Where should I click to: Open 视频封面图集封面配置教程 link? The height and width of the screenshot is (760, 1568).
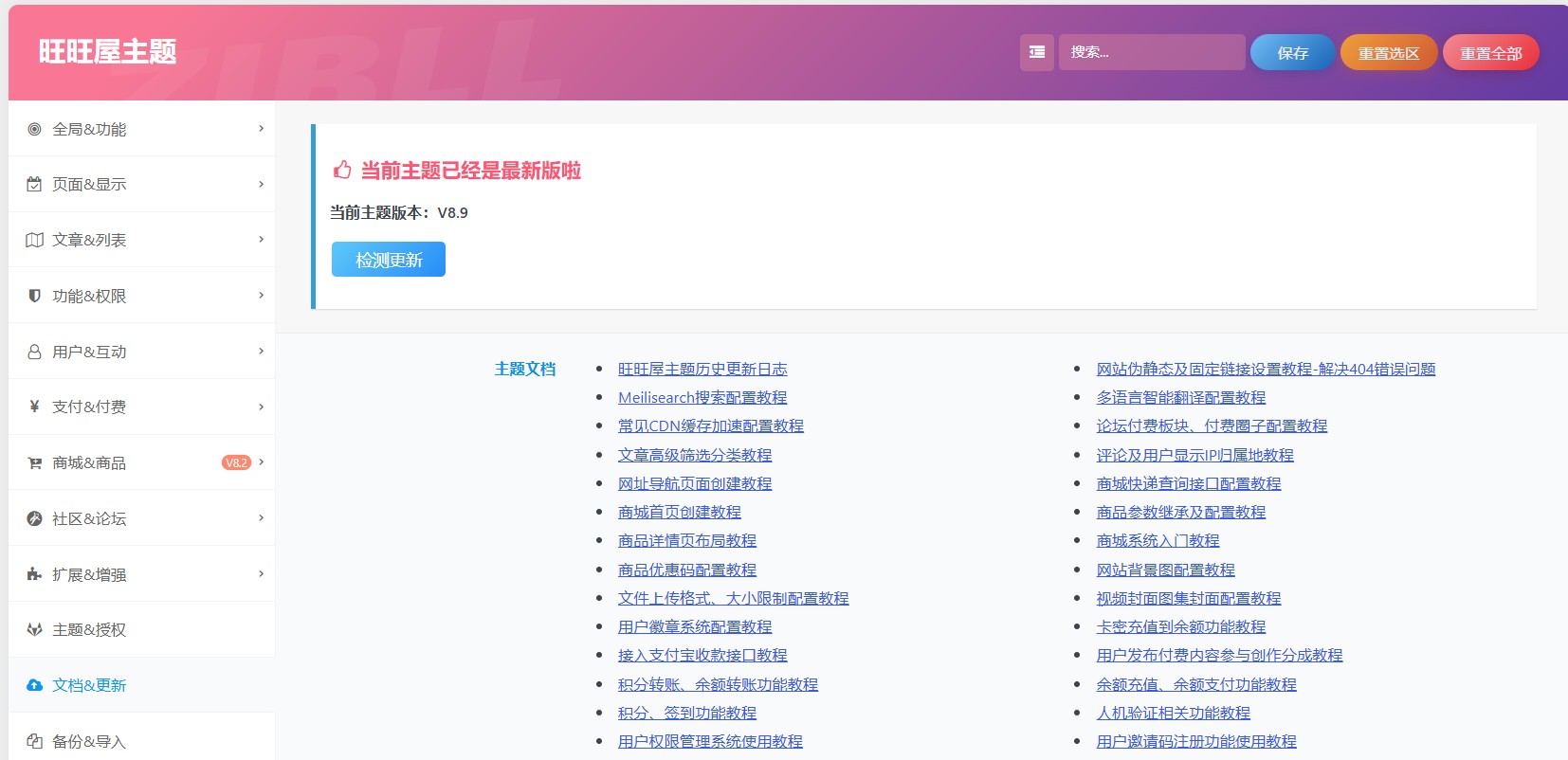pyautogui.click(x=1189, y=598)
